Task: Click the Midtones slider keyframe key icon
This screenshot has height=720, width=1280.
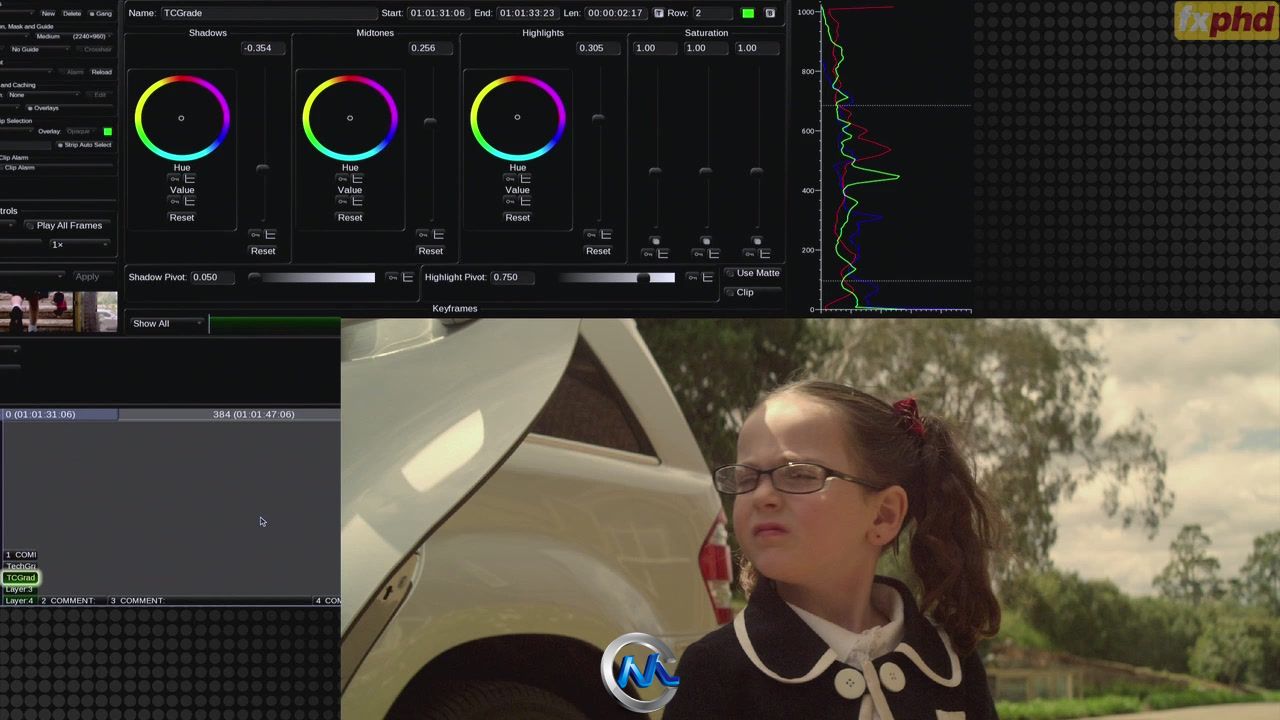Action: 423,235
